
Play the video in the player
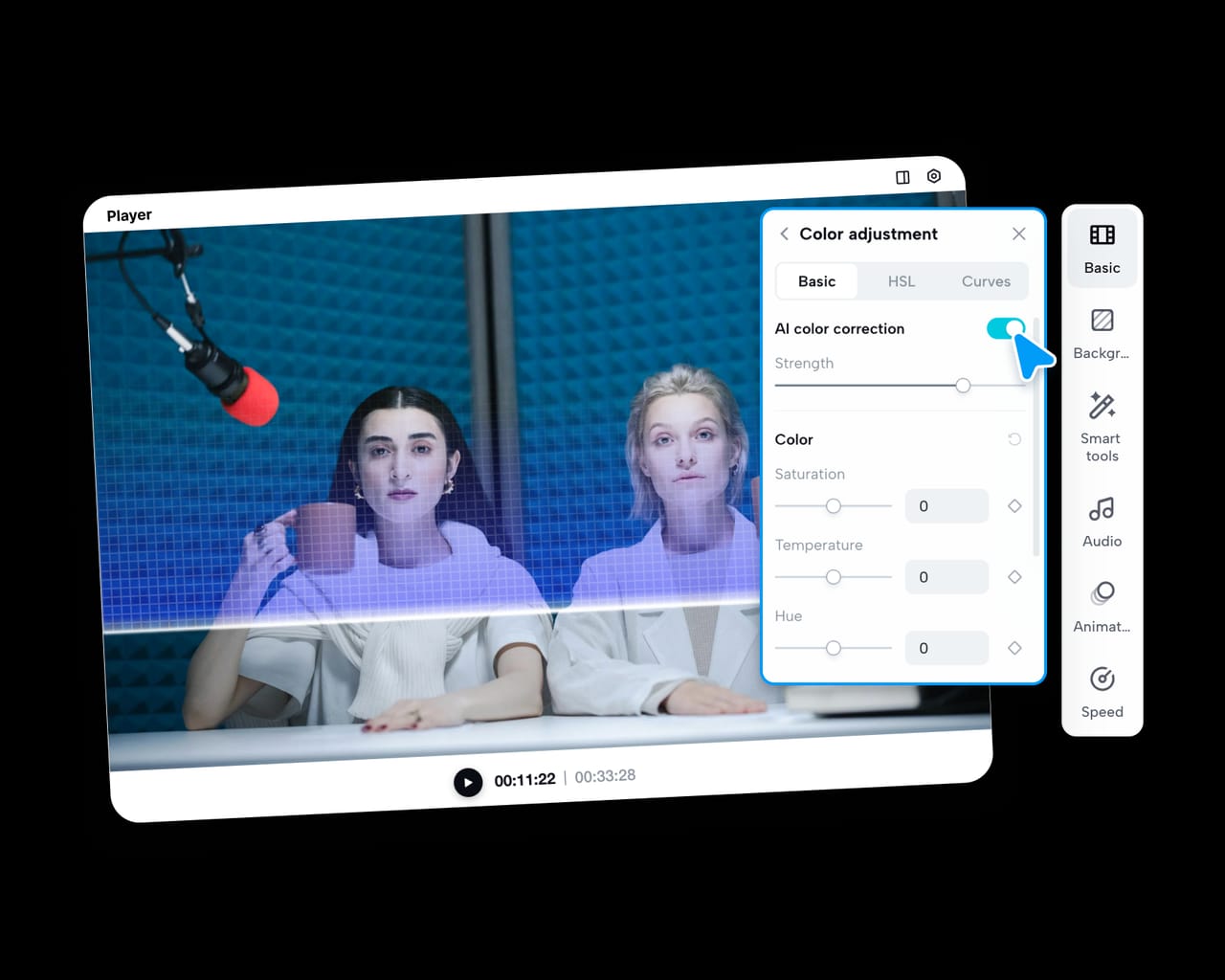[468, 782]
